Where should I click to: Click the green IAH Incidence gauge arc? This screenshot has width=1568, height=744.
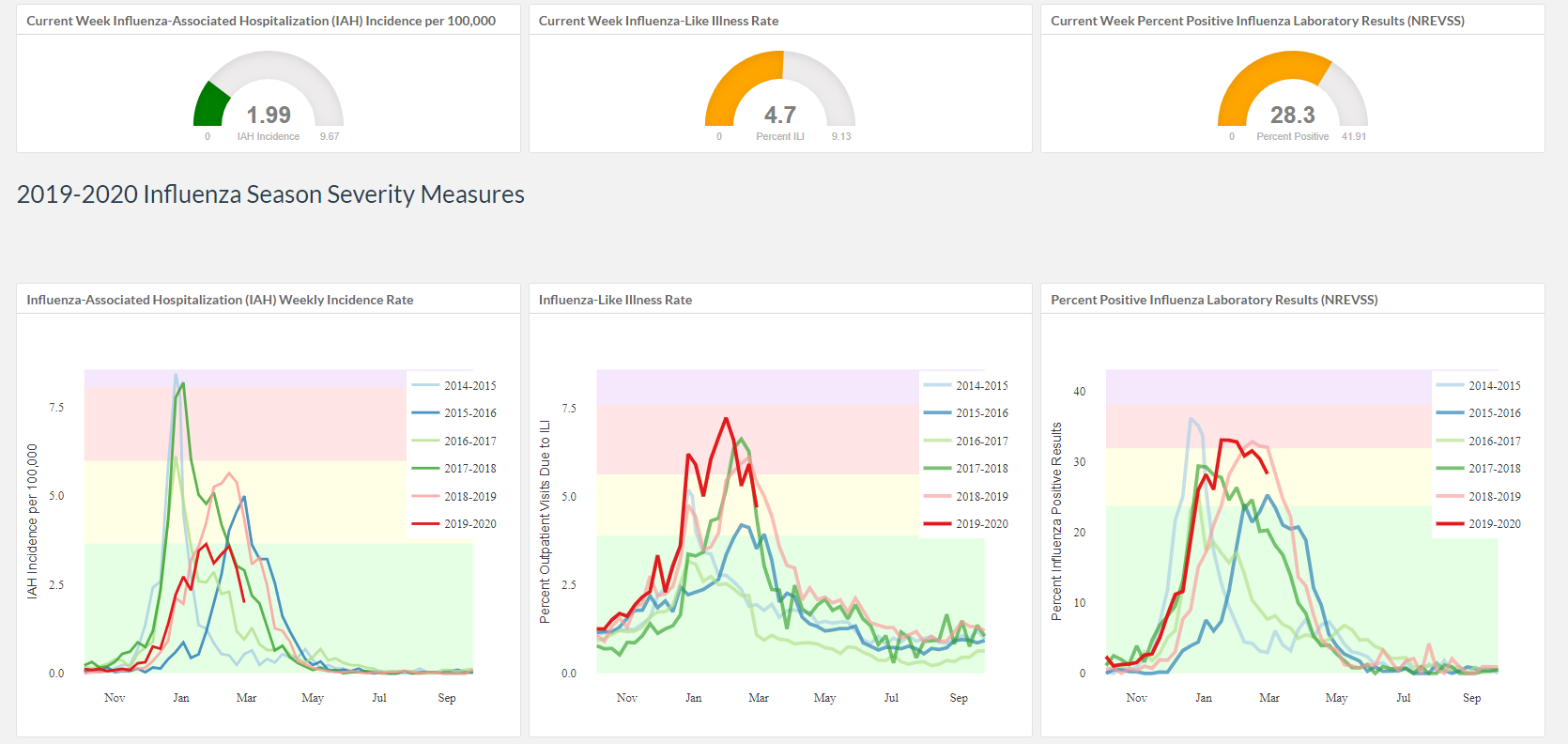210,106
